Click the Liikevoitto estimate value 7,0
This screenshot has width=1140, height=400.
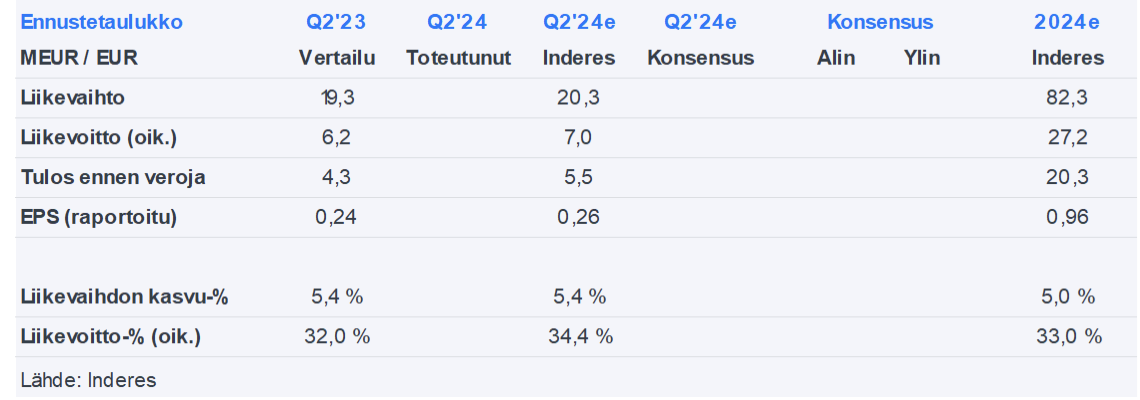[578, 138]
